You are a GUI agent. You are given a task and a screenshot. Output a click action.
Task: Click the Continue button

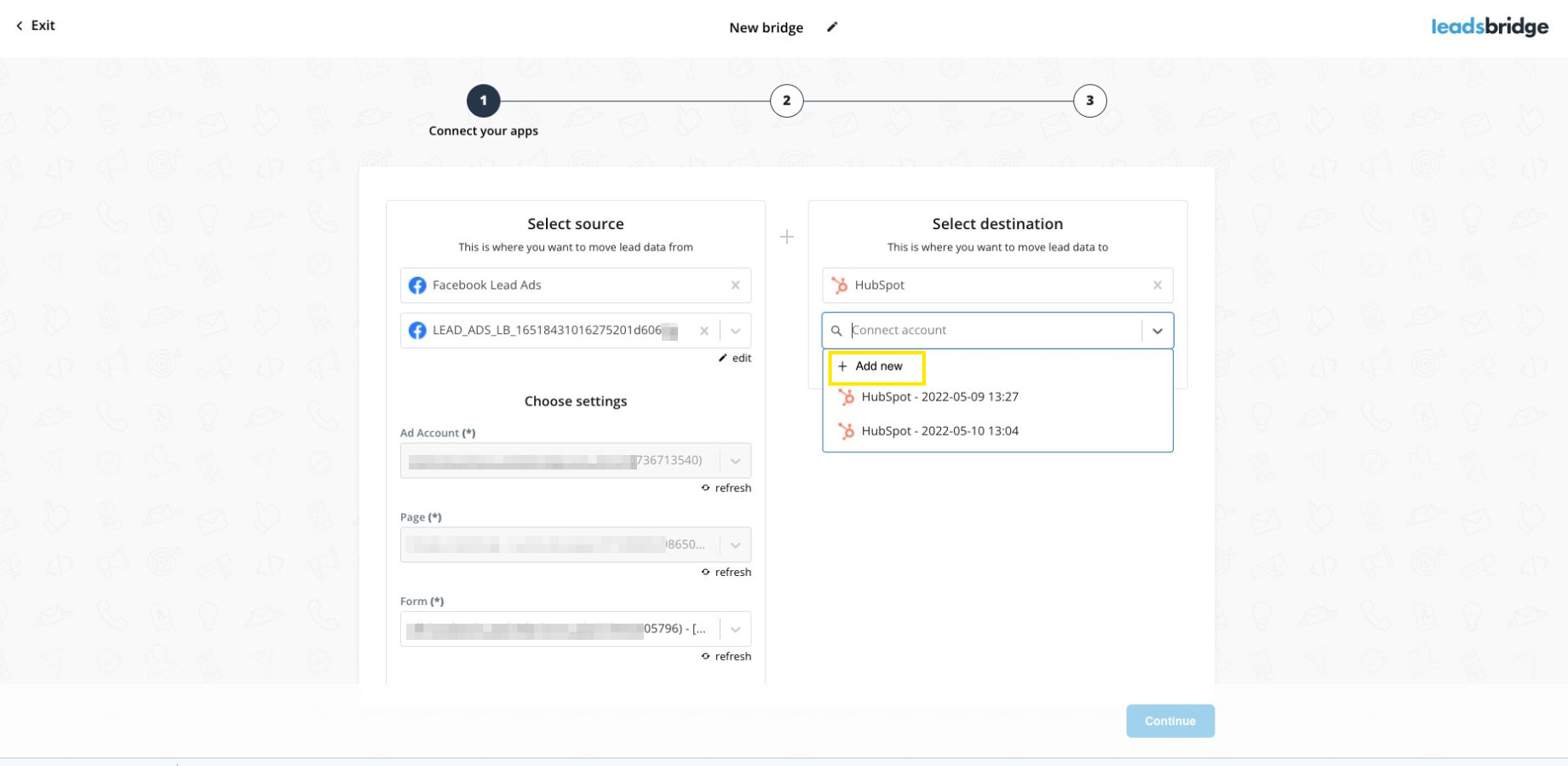[1169, 721]
